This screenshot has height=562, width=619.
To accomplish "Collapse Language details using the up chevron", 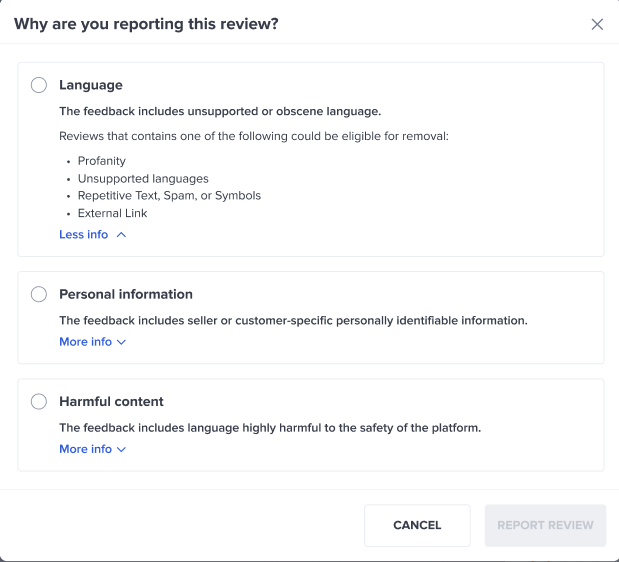I will 121,235.
